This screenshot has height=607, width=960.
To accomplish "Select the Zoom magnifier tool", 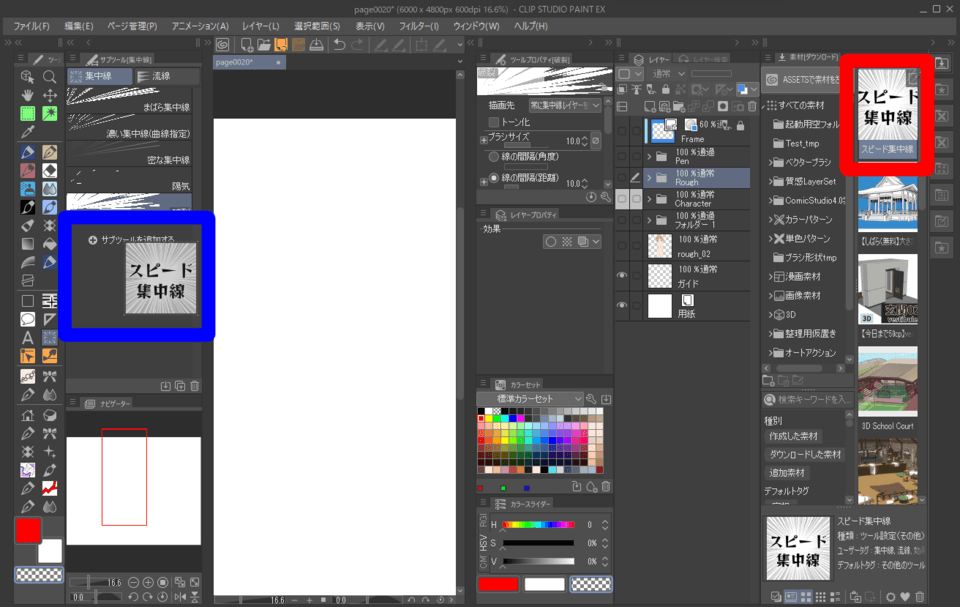I will pos(50,77).
